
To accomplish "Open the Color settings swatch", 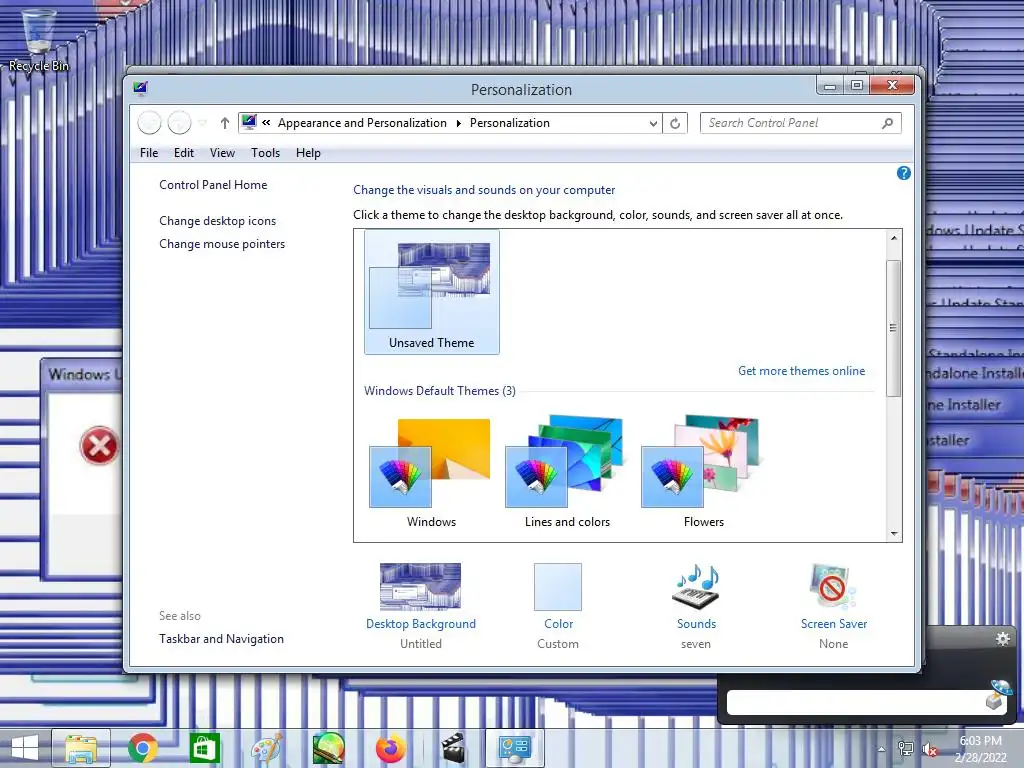I will click(558, 586).
